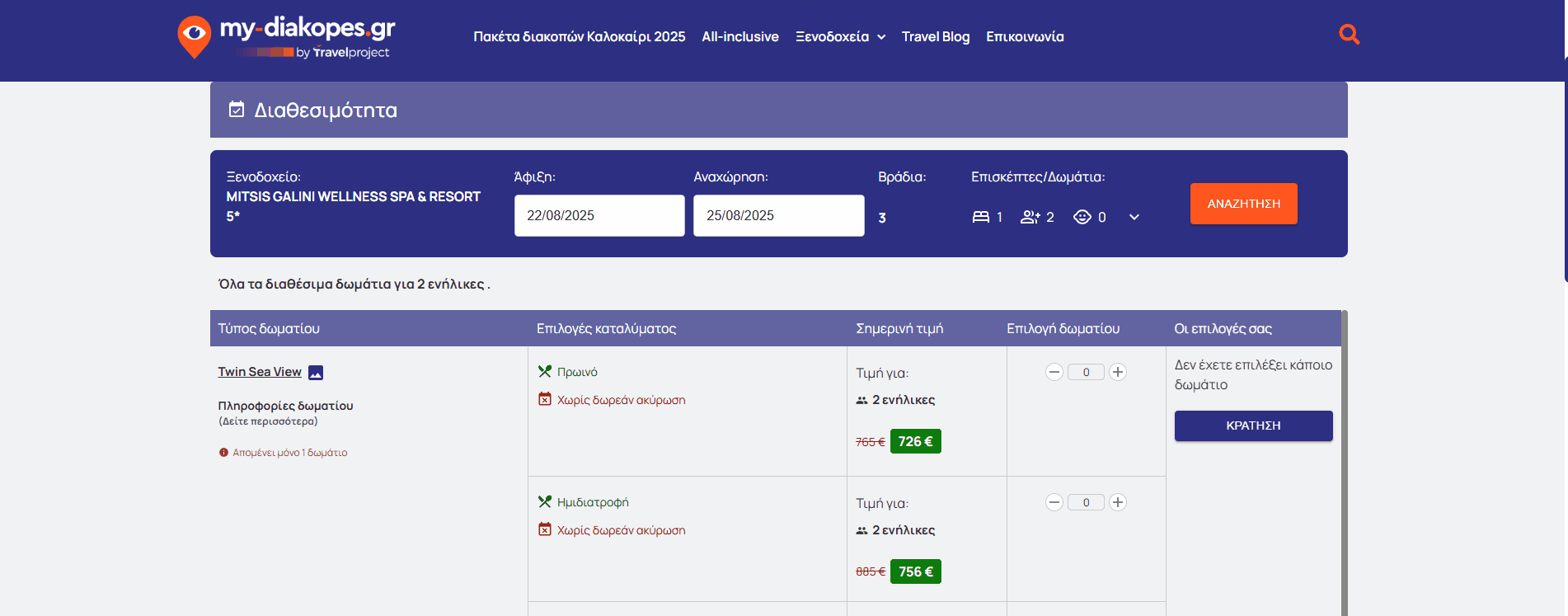Click the 726 € price badge
This screenshot has height=616, width=1568.
[x=915, y=441]
